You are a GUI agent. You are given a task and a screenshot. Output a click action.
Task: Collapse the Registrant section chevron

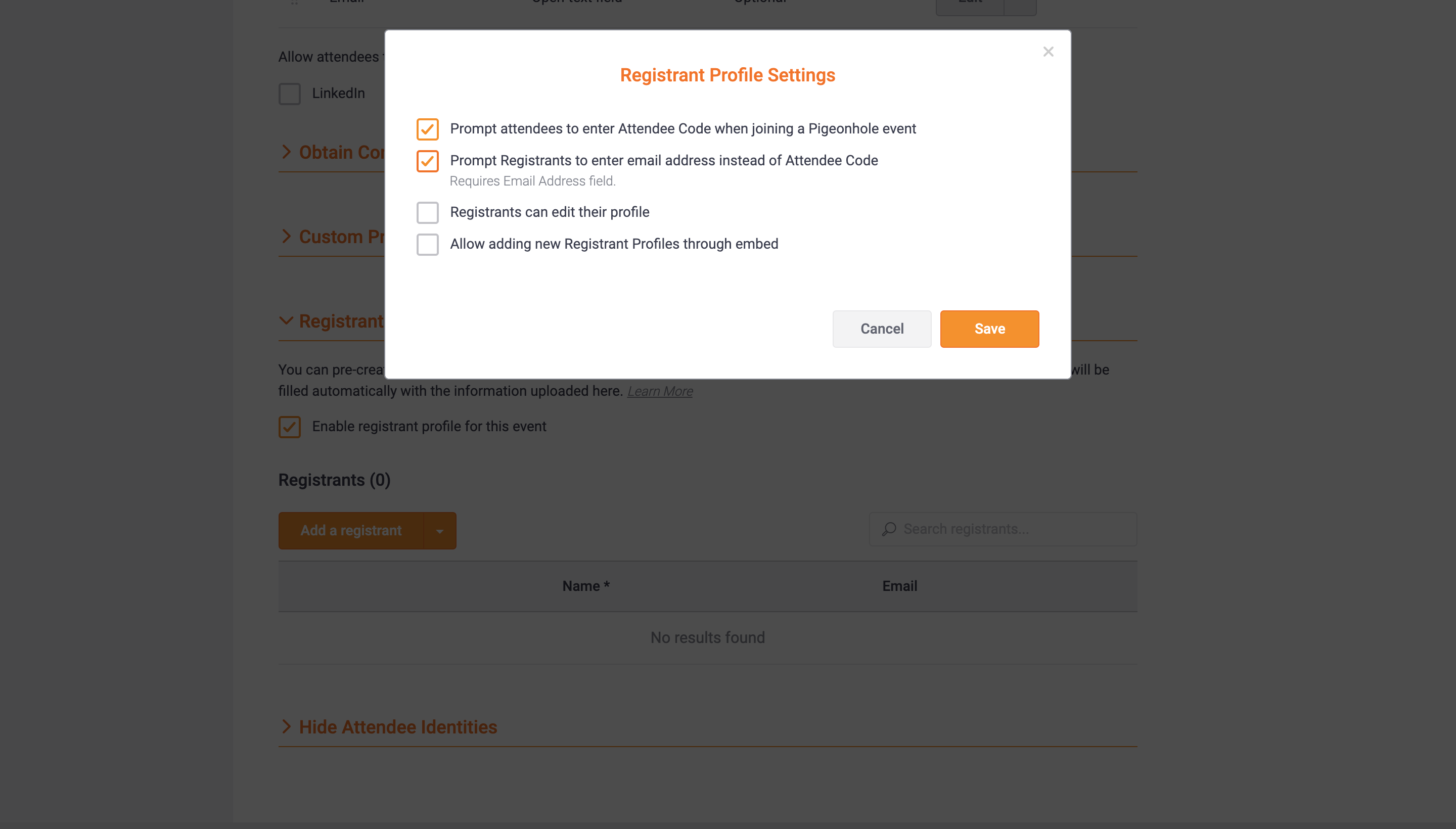pyautogui.click(x=286, y=320)
